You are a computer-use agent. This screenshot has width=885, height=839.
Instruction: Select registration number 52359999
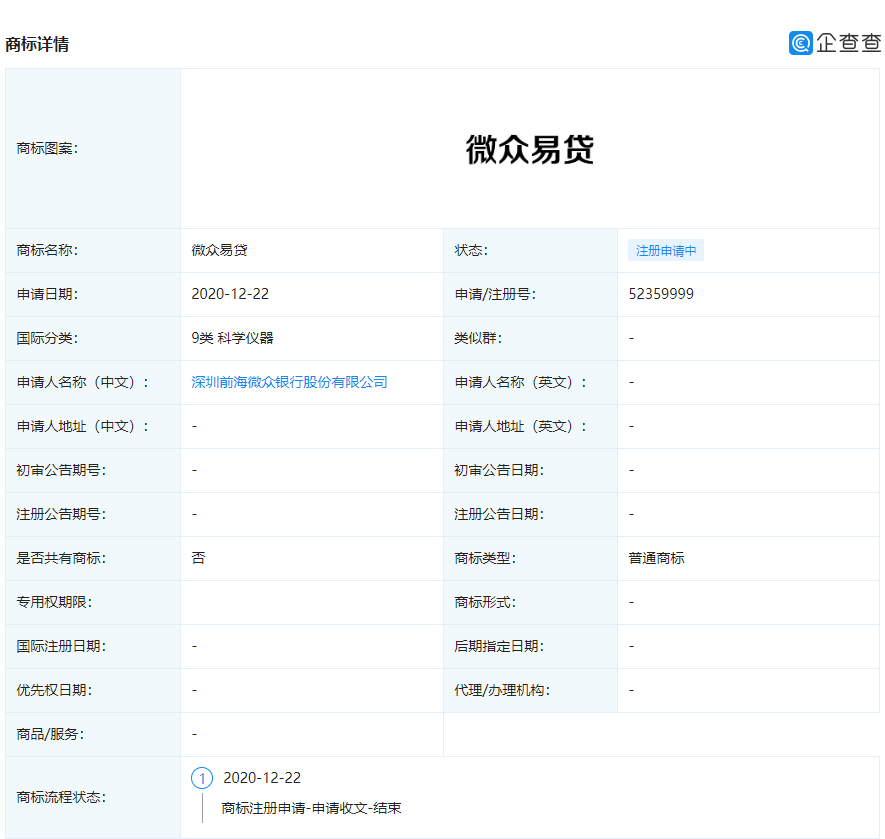661,294
